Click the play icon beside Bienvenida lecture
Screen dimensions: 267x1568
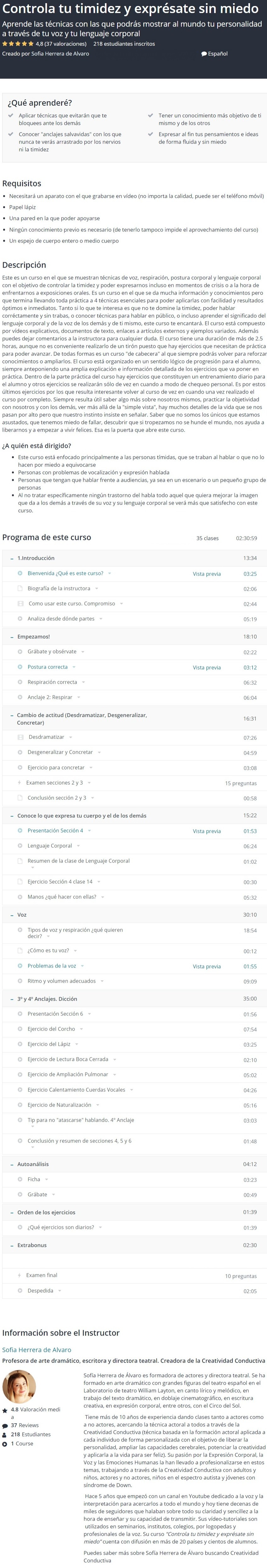(x=20, y=573)
